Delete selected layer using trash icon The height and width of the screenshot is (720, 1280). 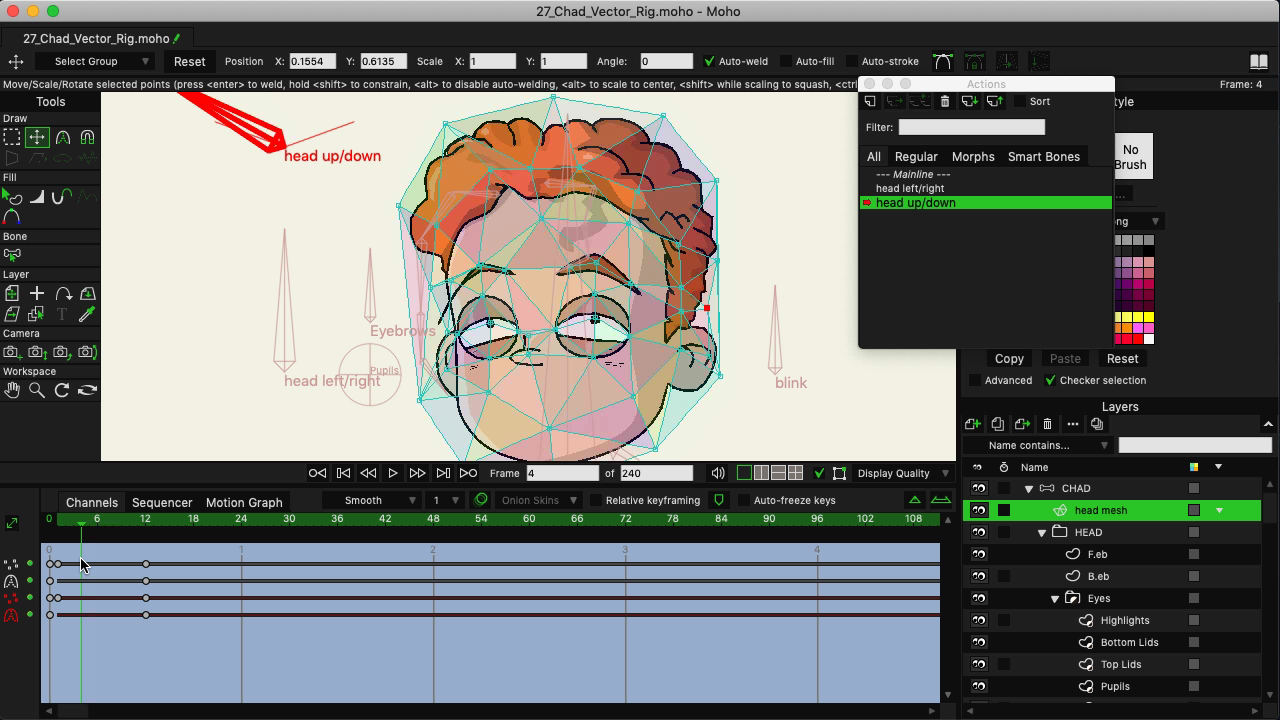[x=1048, y=424]
